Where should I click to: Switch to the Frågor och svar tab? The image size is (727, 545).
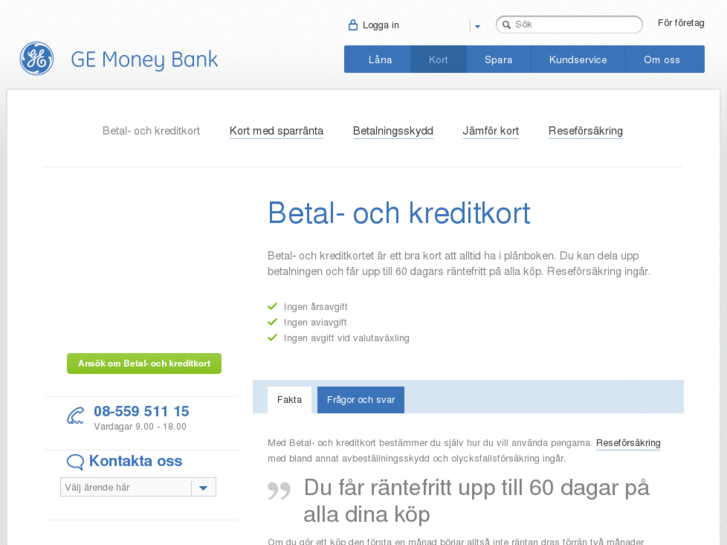pos(361,400)
